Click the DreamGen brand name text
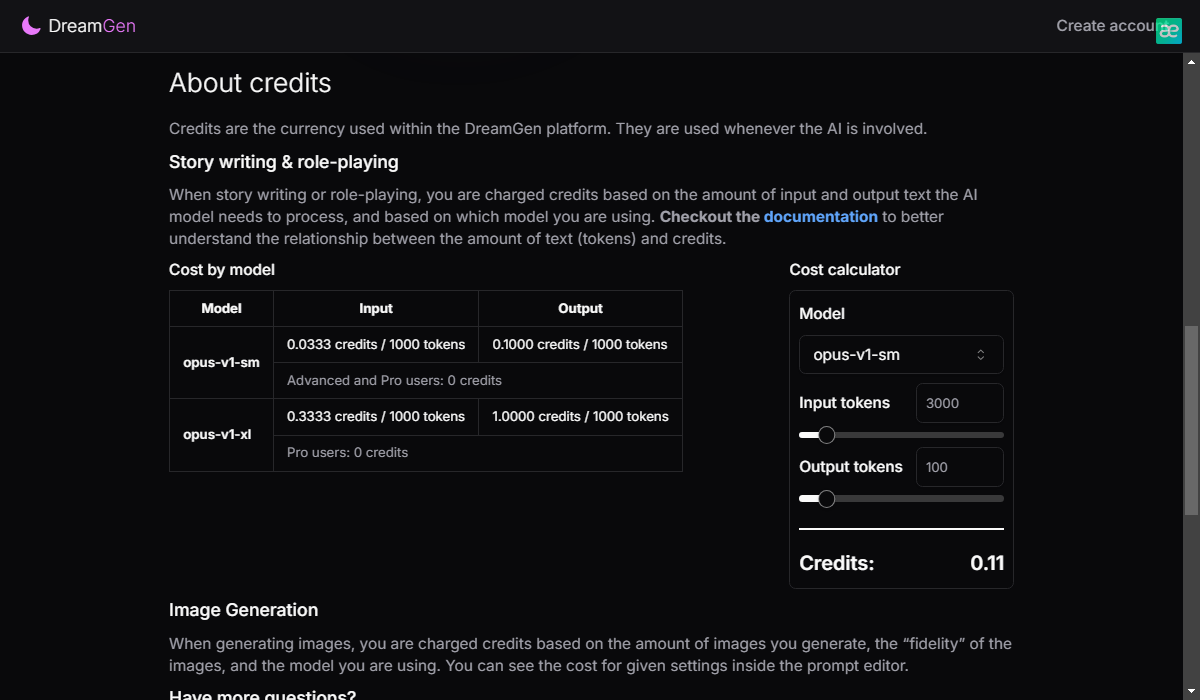The width and height of the screenshot is (1200, 700). tap(92, 26)
